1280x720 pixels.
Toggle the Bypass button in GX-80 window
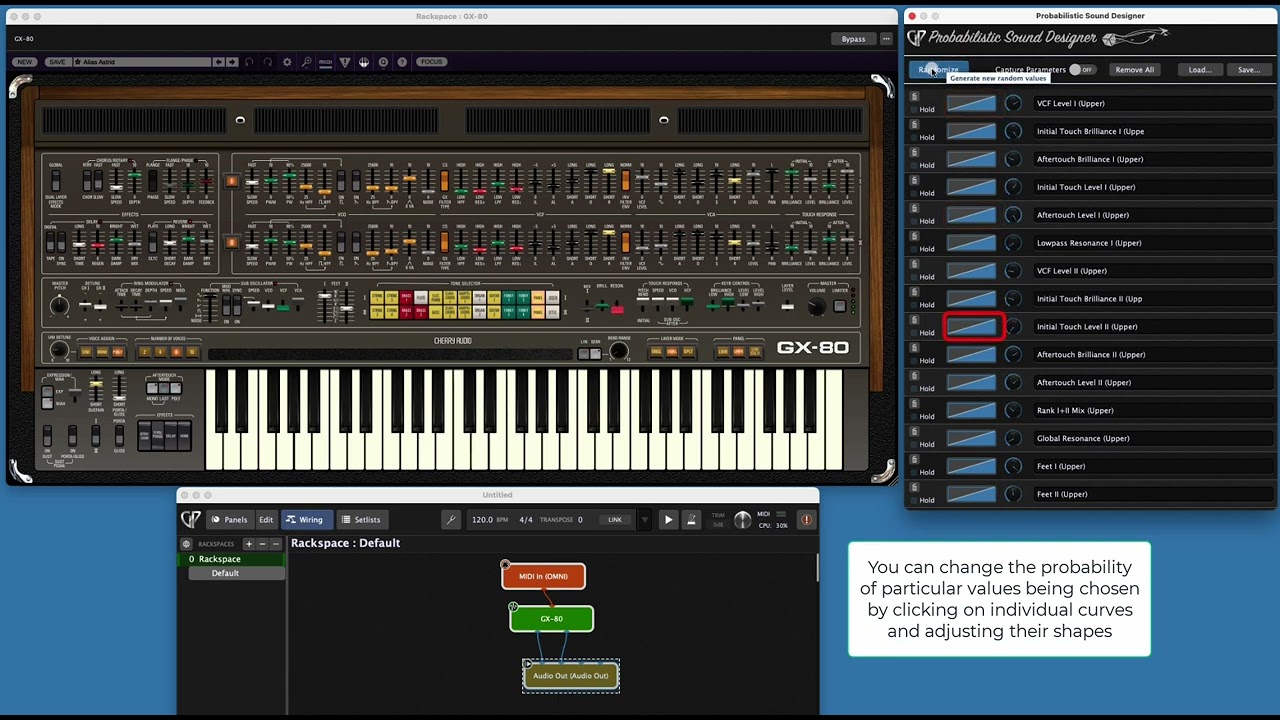coord(853,39)
